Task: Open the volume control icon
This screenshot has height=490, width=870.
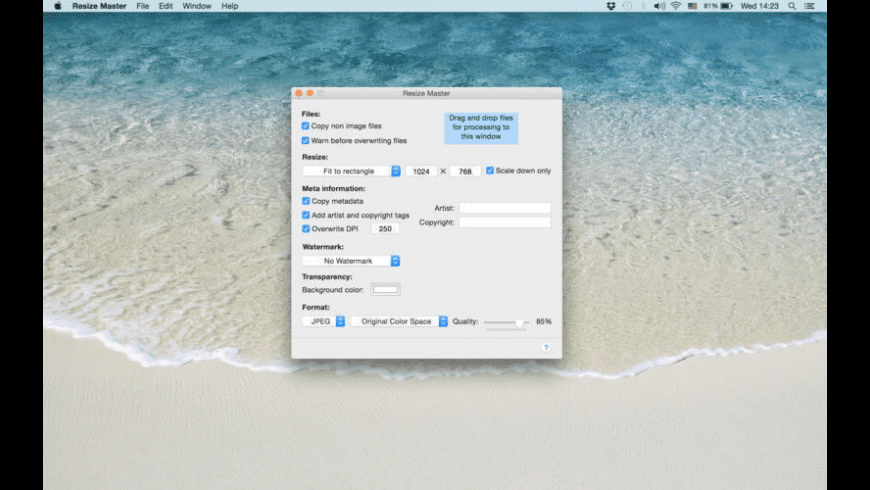Action: tap(659, 6)
